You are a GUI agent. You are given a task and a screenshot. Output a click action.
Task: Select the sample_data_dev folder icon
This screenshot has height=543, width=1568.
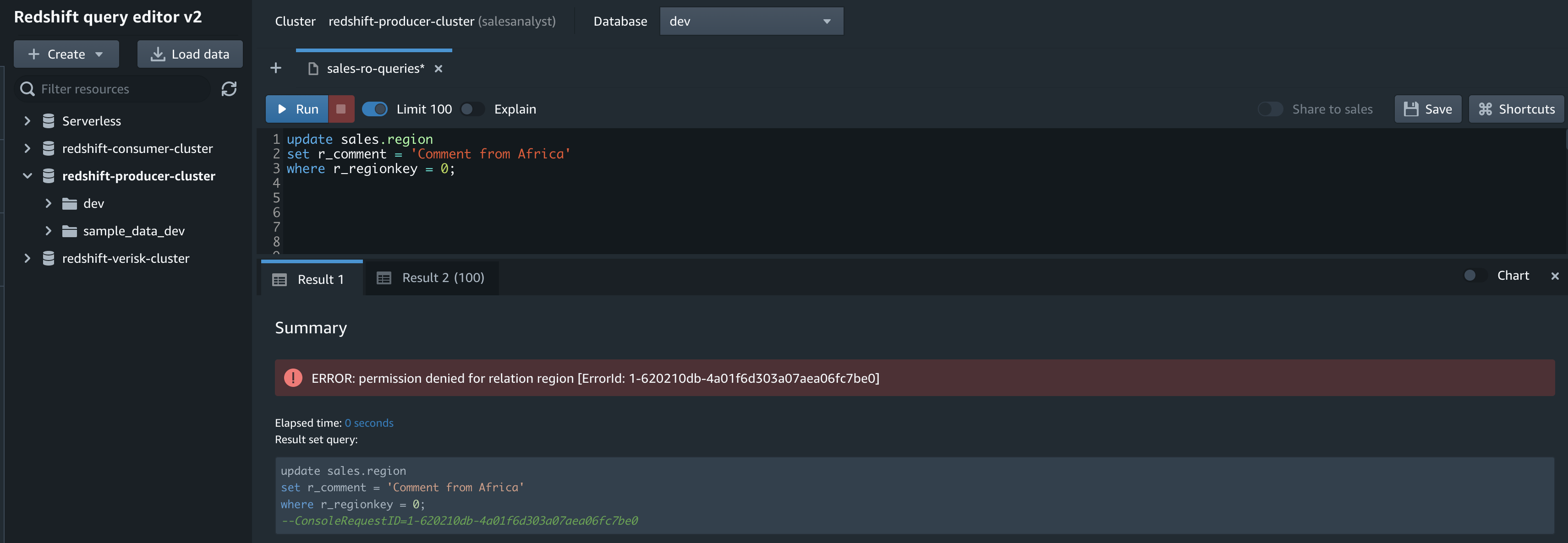(x=70, y=231)
